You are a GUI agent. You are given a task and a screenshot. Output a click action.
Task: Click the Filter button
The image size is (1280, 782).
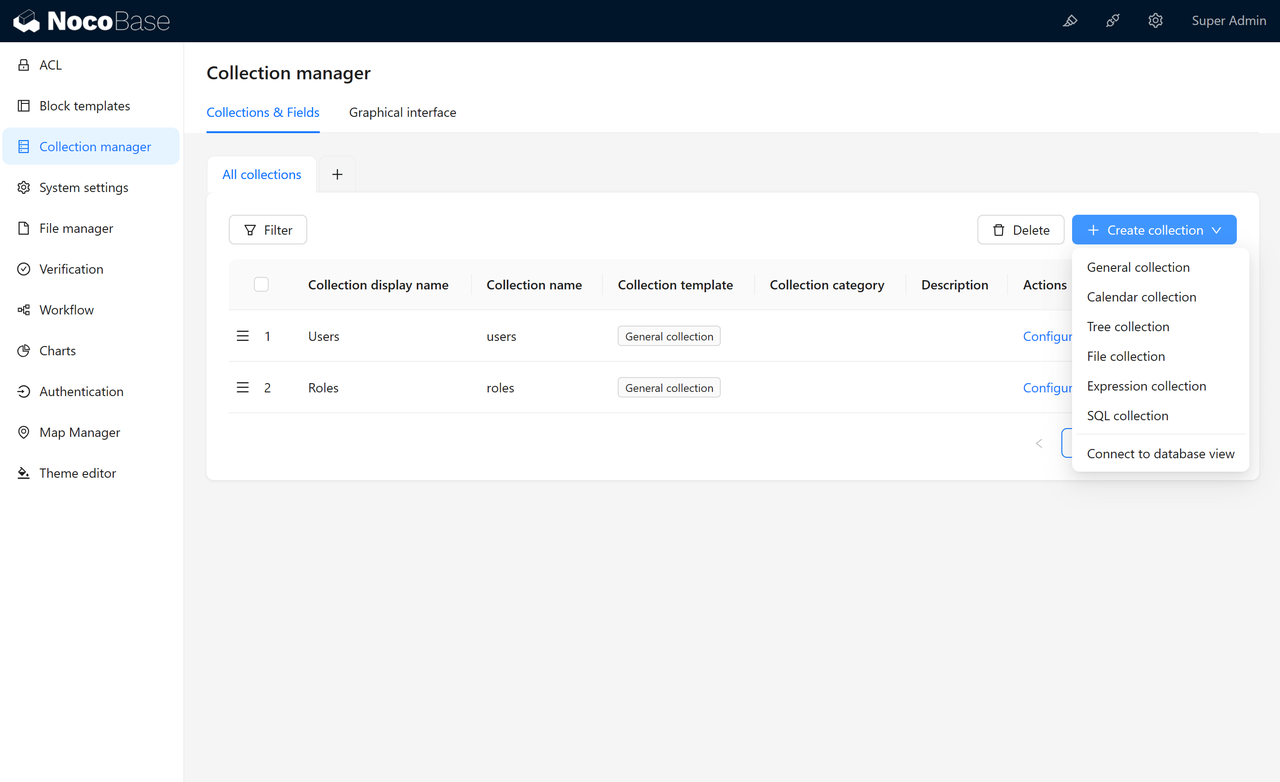268,230
